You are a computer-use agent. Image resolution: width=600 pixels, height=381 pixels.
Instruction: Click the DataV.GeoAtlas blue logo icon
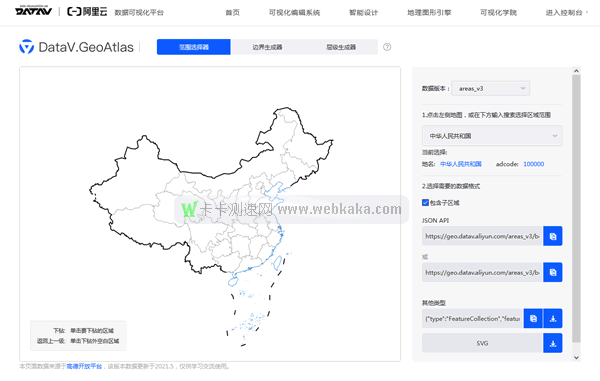pos(26,47)
